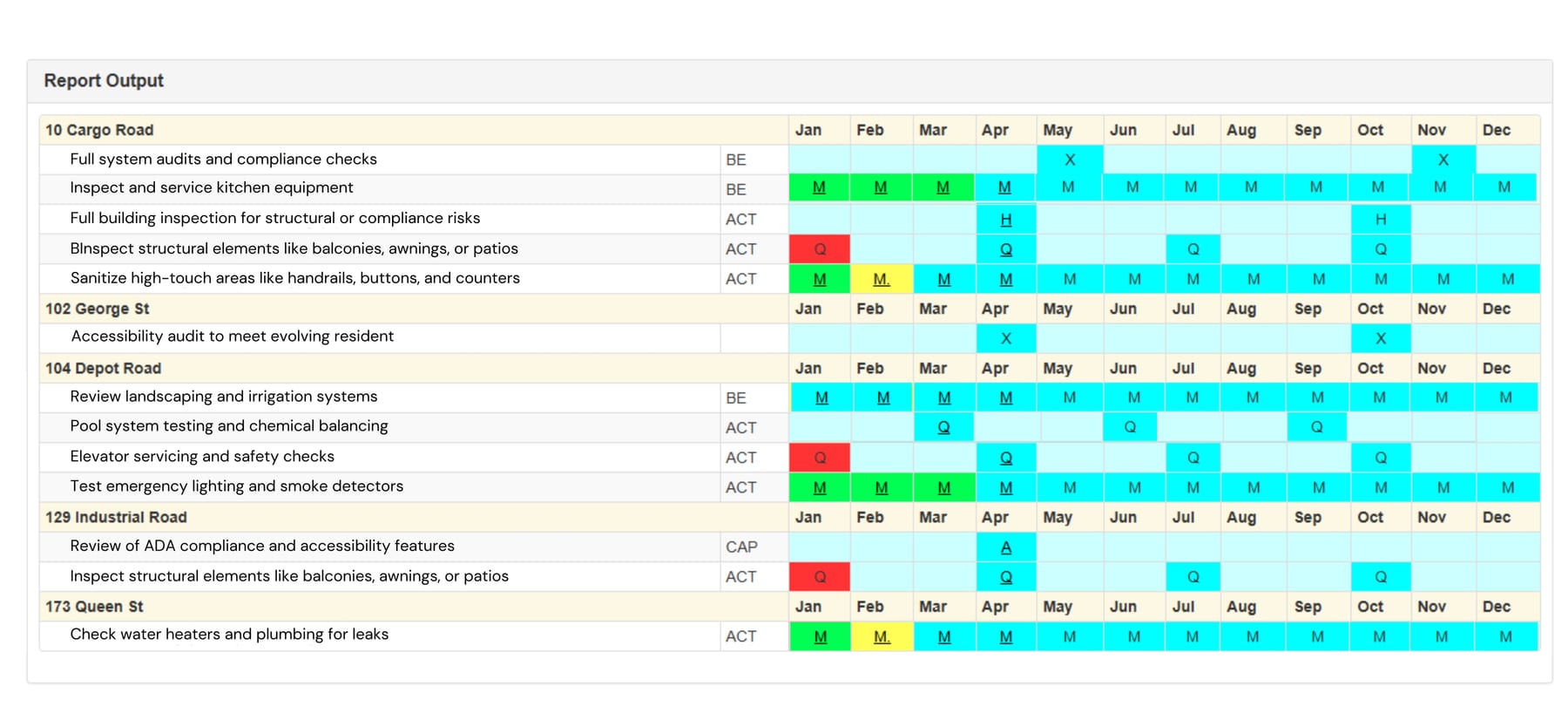1568x727 pixels.
Task: Open January M link for Check water heaters
Action: [x=821, y=637]
